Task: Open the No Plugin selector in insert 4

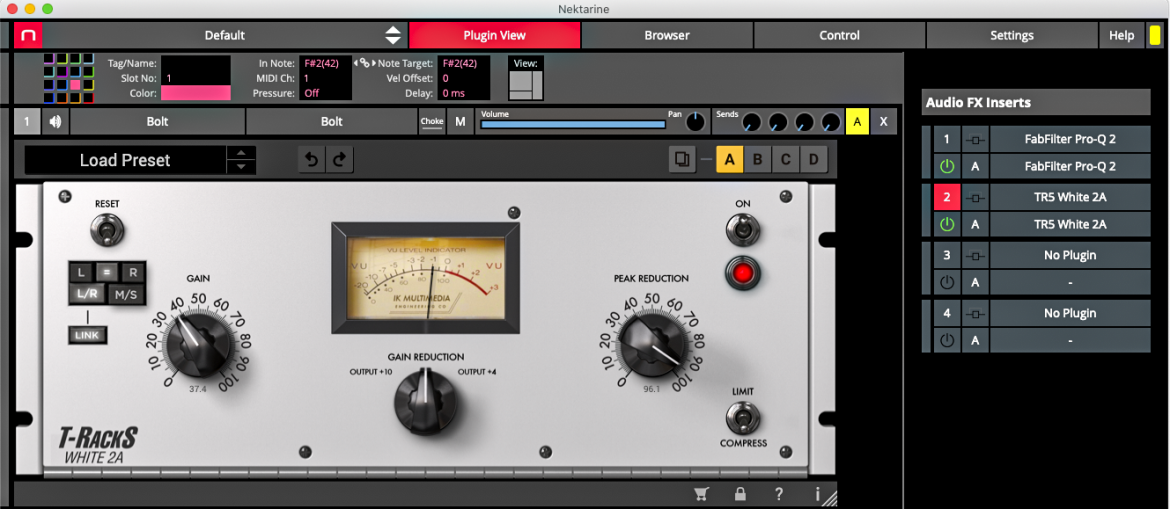Action: (1070, 313)
